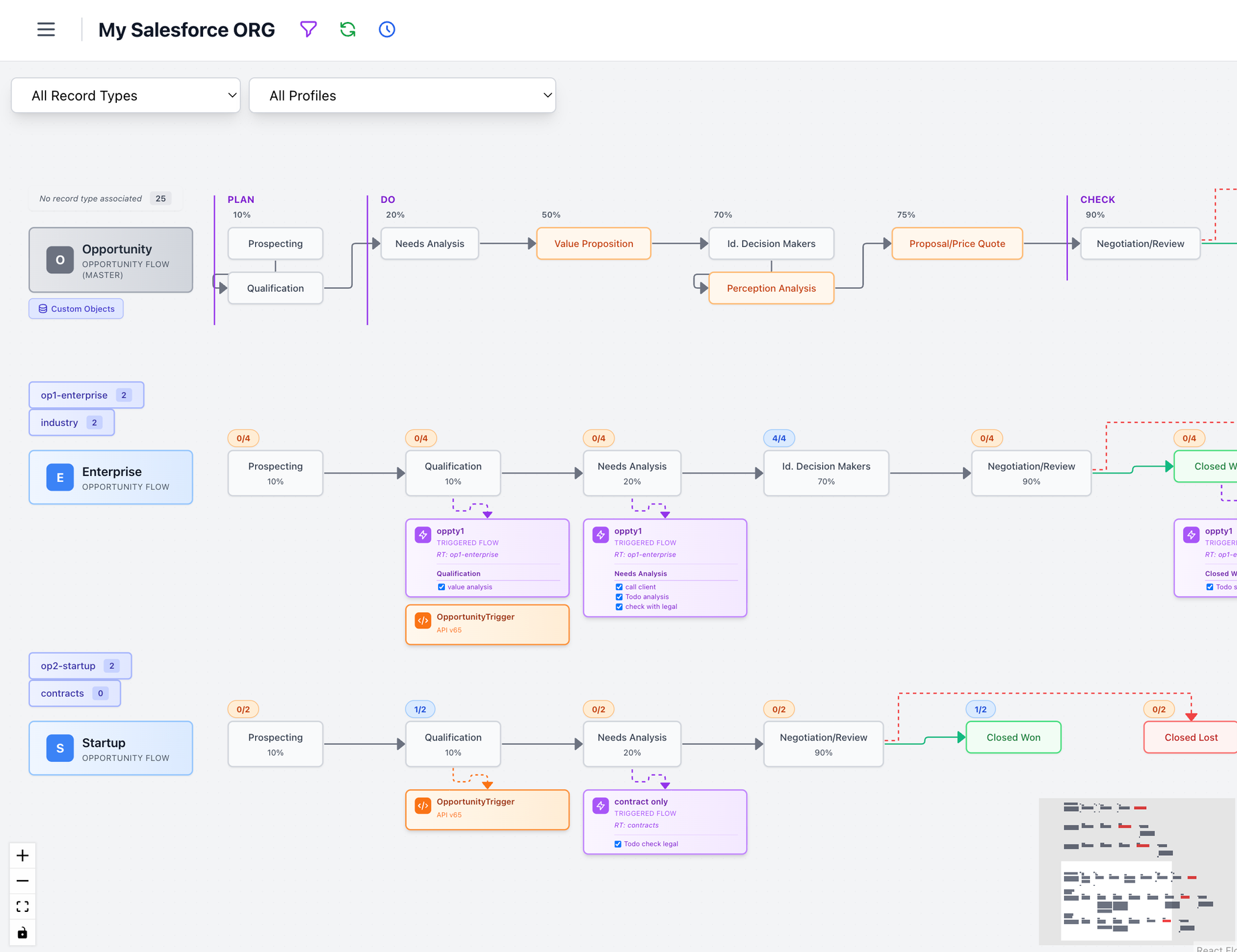Click the master Prospecting node
Viewport: 1237px width, 952px height.
[275, 244]
